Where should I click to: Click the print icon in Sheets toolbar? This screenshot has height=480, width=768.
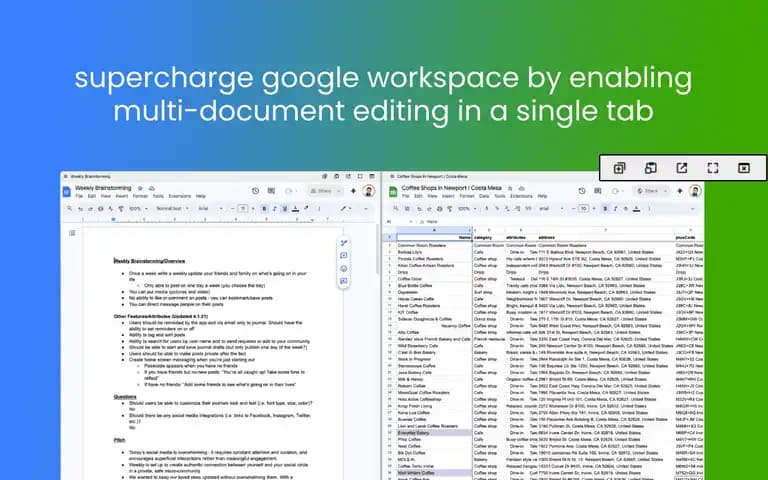coord(439,209)
